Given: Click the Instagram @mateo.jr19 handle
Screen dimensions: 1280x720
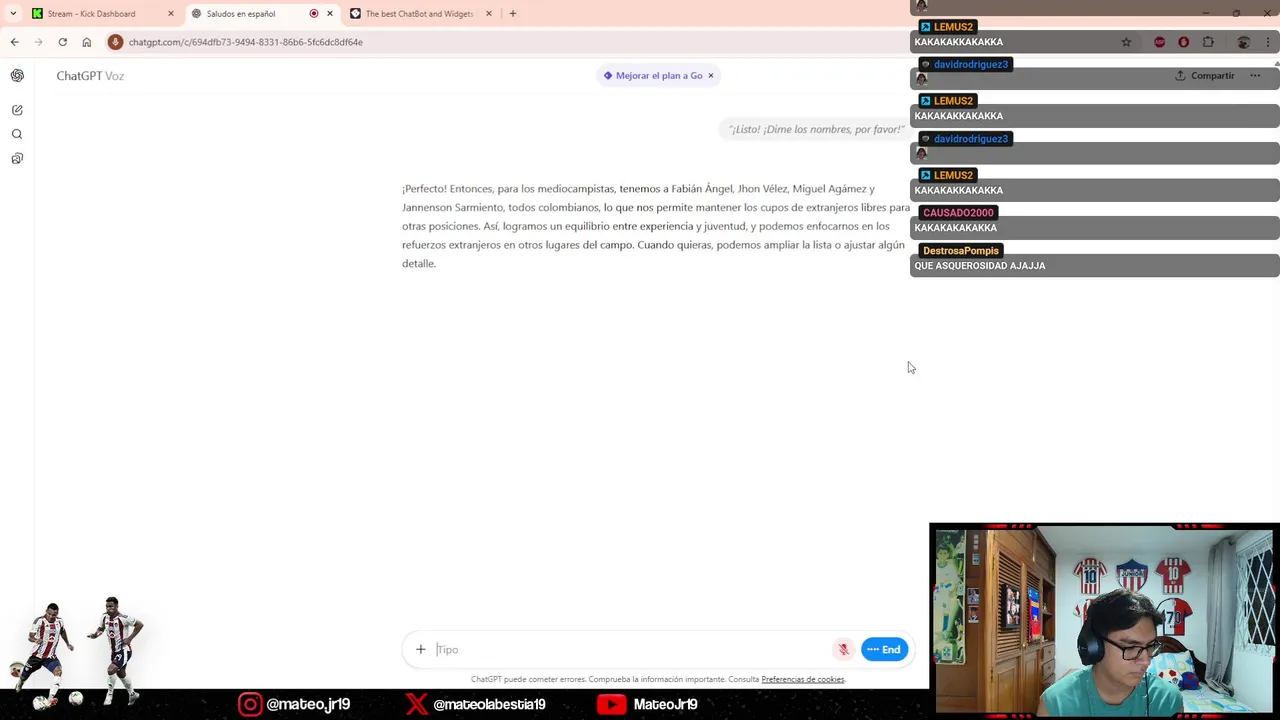Looking at the screenshot, I should (308, 705).
